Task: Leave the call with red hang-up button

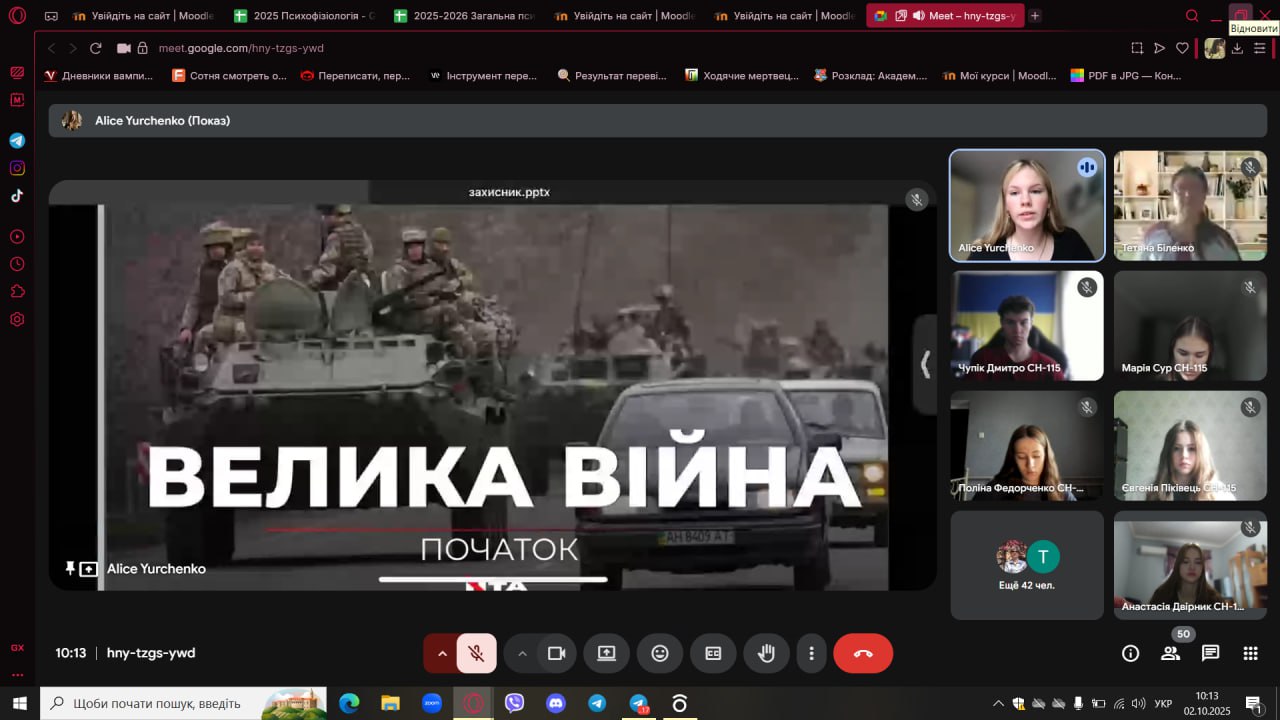Action: 863,653
